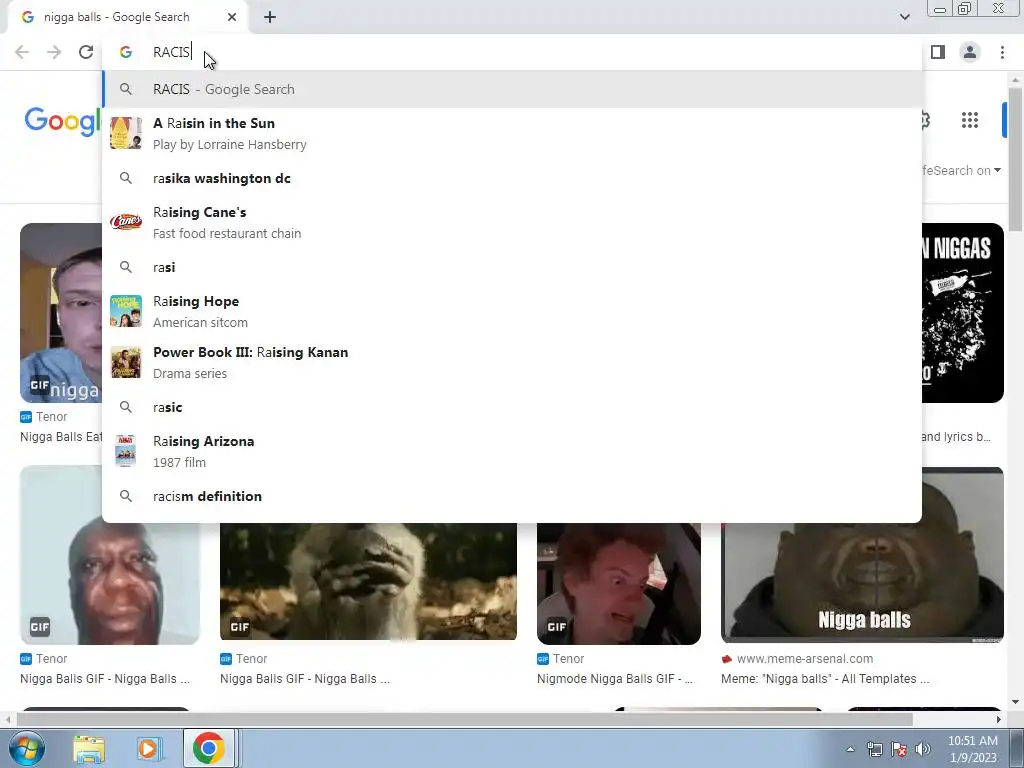Open a new tab with the plus icon

(270, 17)
